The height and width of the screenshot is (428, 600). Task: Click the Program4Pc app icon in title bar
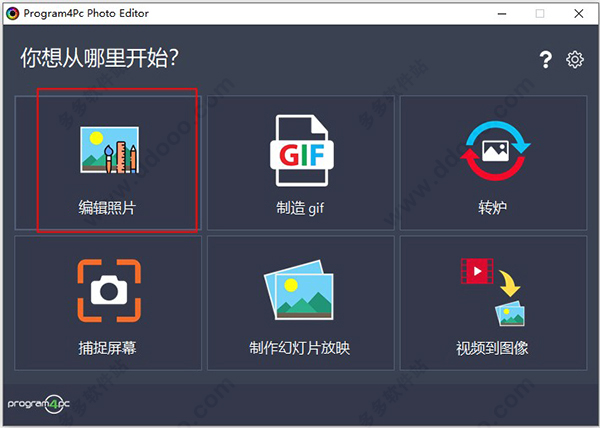tap(13, 14)
